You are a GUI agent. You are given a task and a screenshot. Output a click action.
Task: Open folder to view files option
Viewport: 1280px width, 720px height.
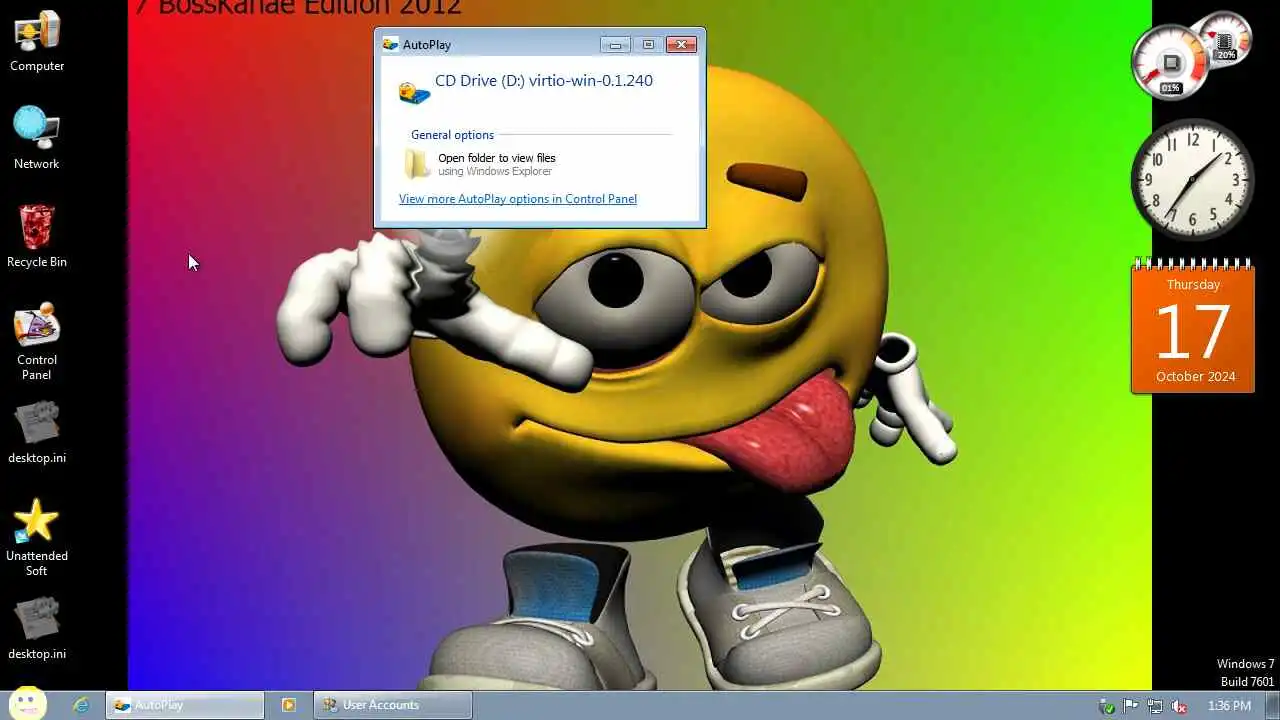click(538, 164)
